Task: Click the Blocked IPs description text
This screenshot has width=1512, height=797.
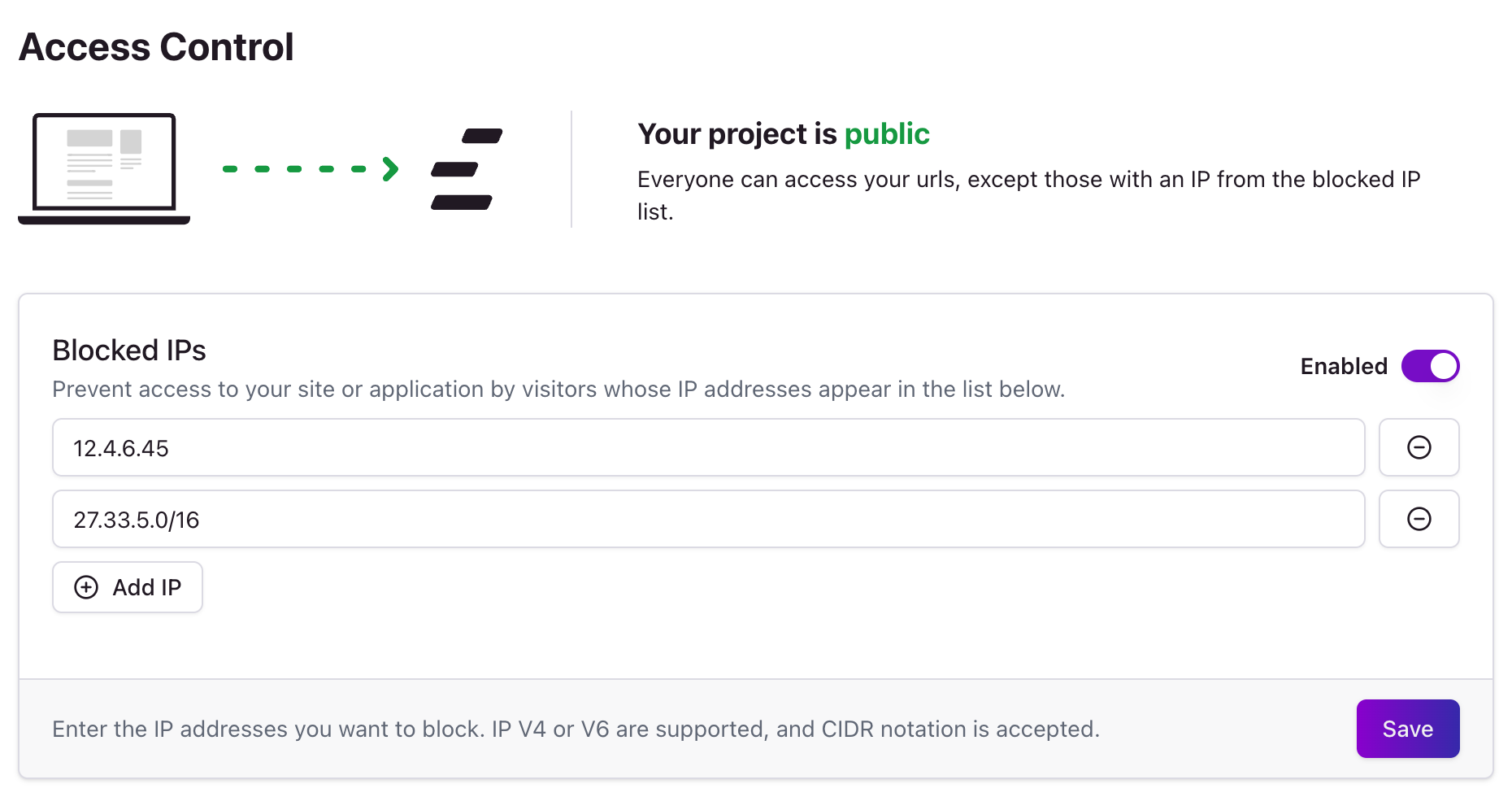Action: (x=558, y=390)
